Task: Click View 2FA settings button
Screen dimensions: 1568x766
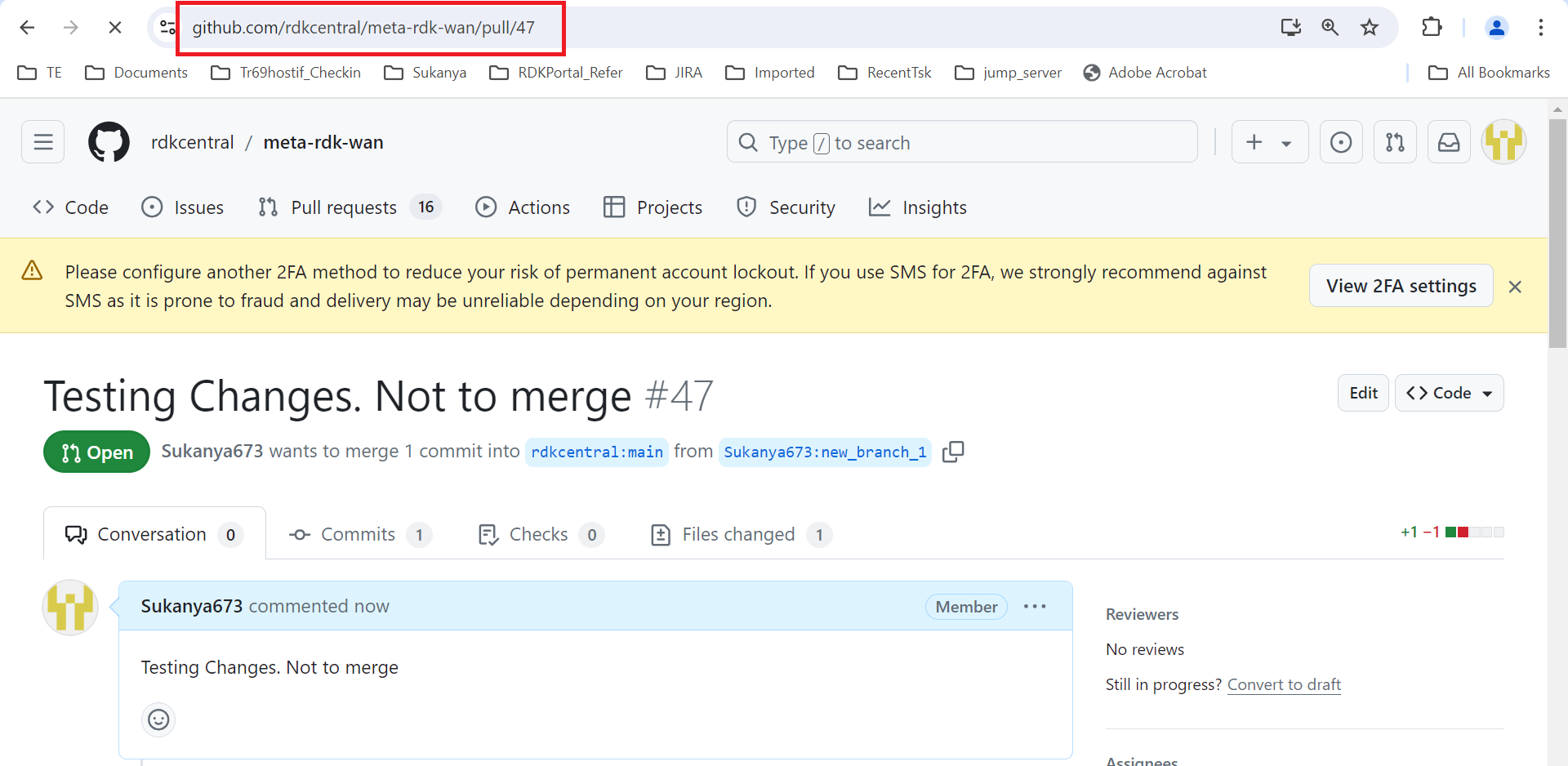Action: pos(1401,286)
